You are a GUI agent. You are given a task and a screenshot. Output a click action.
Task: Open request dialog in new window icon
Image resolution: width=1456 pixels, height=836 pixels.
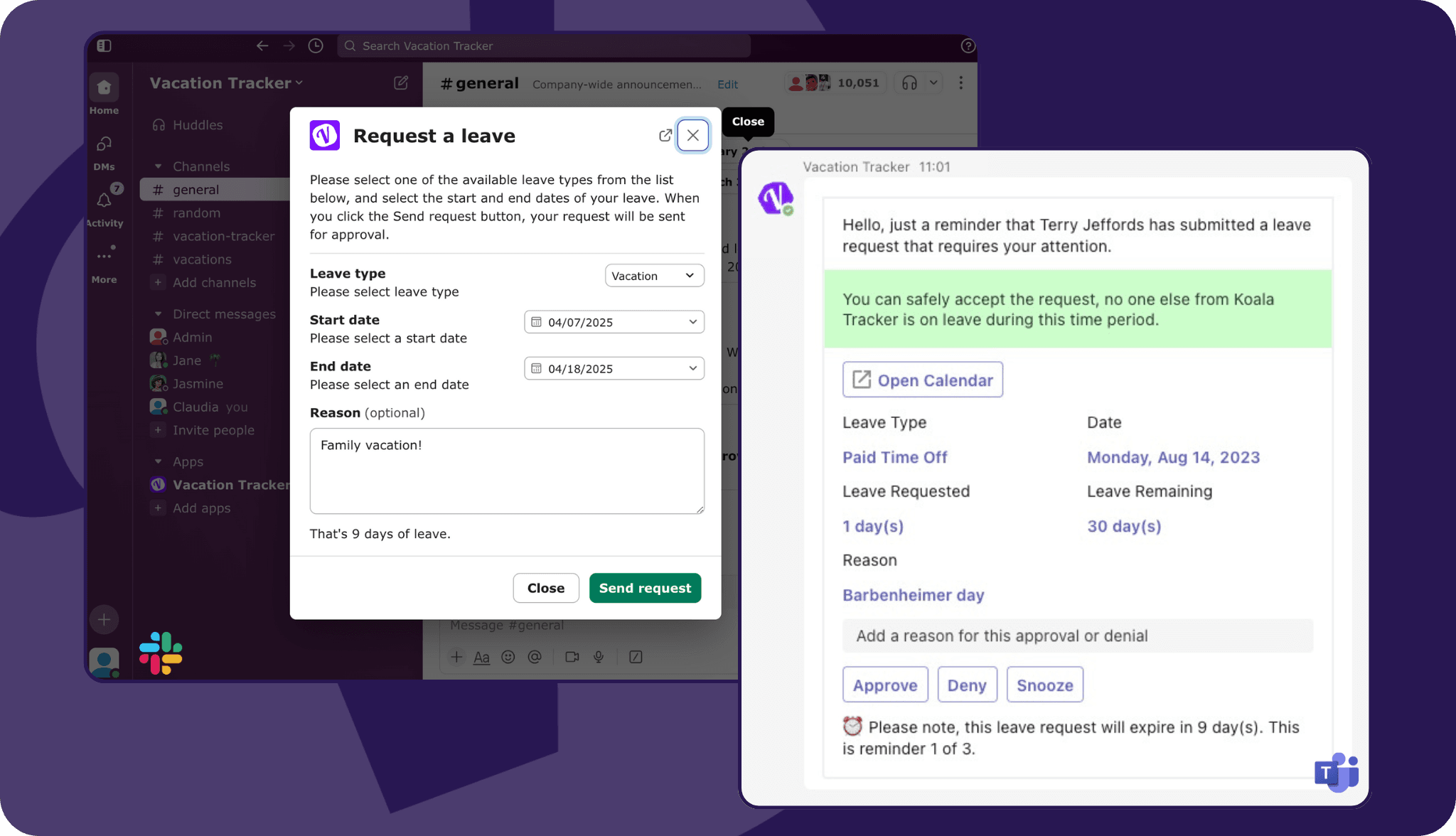tap(665, 135)
